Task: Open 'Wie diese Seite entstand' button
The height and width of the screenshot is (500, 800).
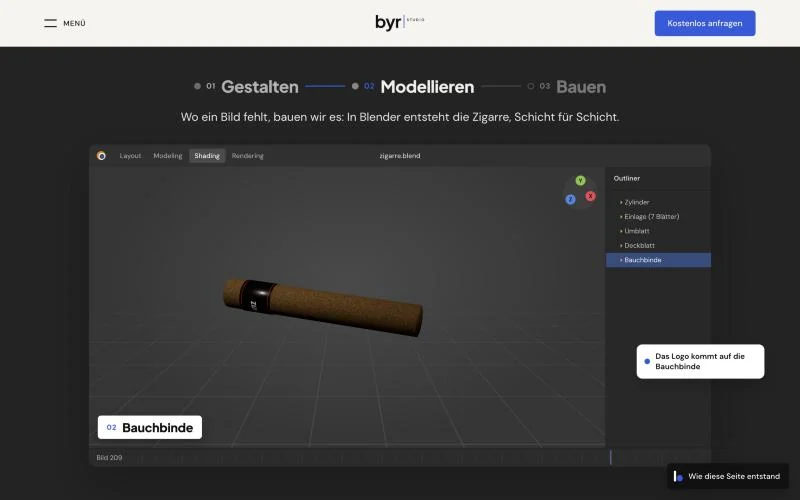Action: click(x=728, y=476)
